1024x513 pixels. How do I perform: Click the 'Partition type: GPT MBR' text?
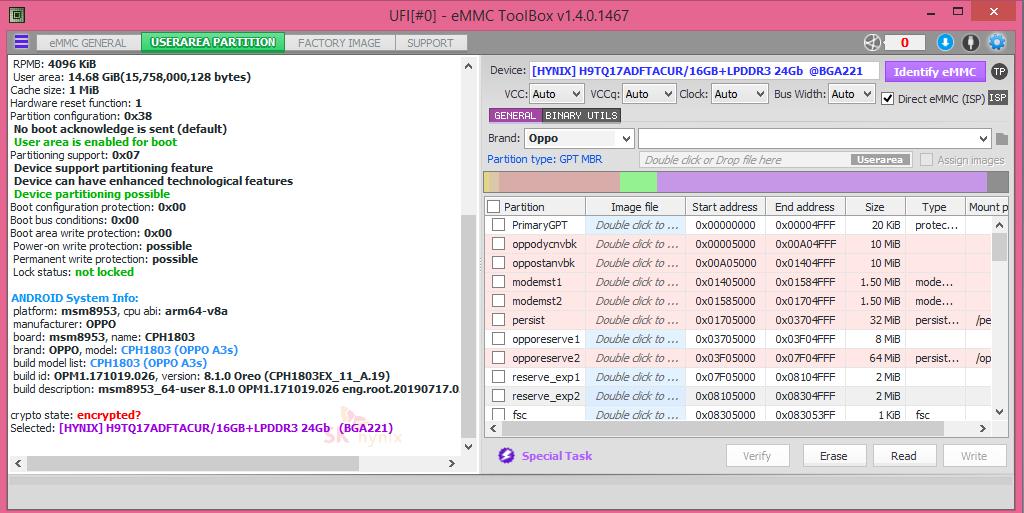pos(545,159)
